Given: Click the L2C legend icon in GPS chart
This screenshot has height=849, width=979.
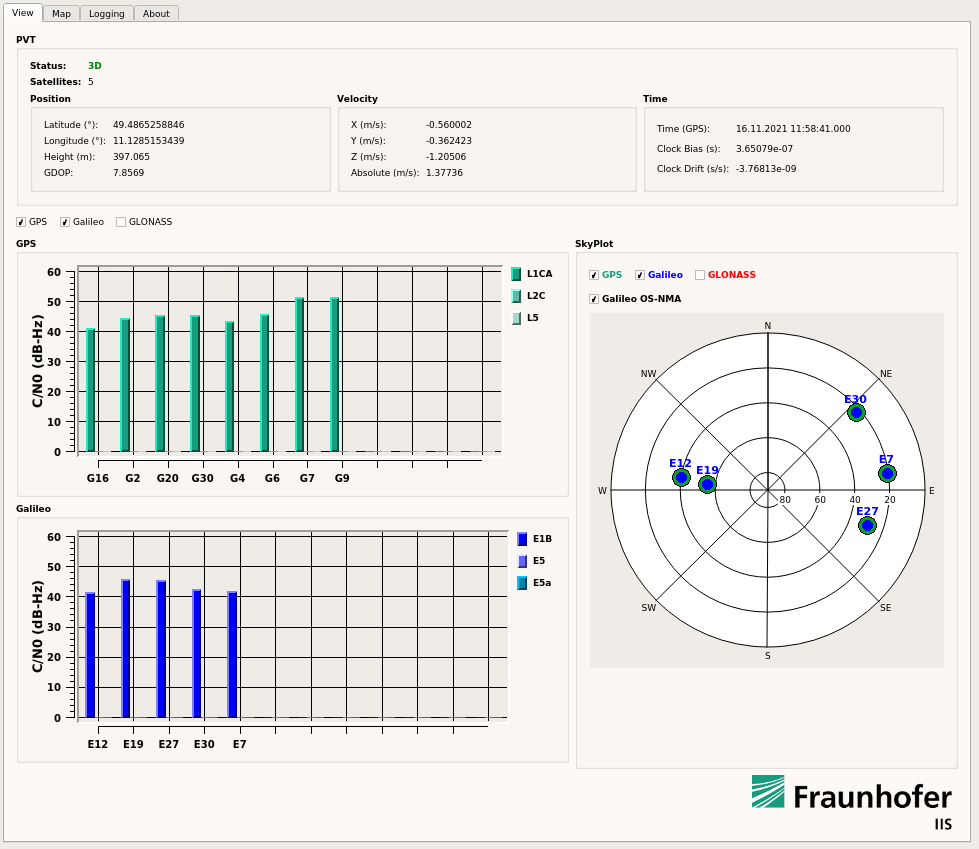Looking at the screenshot, I should 519,296.
